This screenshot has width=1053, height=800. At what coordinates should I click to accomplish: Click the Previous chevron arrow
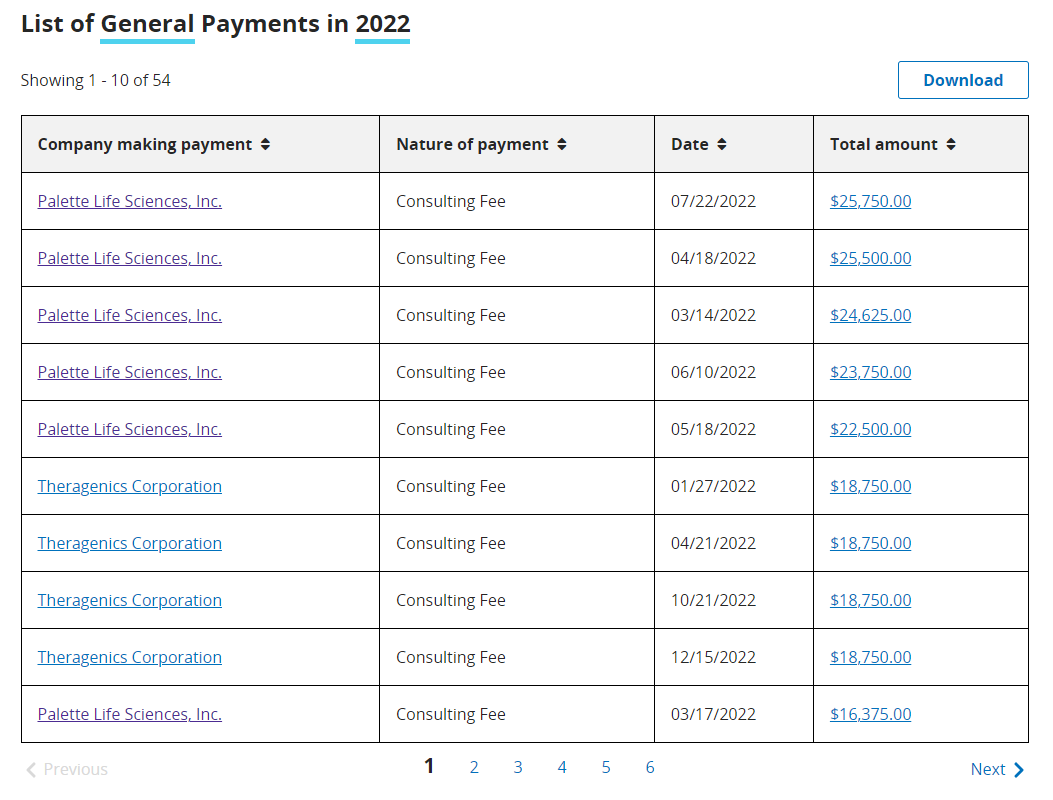tap(31, 770)
